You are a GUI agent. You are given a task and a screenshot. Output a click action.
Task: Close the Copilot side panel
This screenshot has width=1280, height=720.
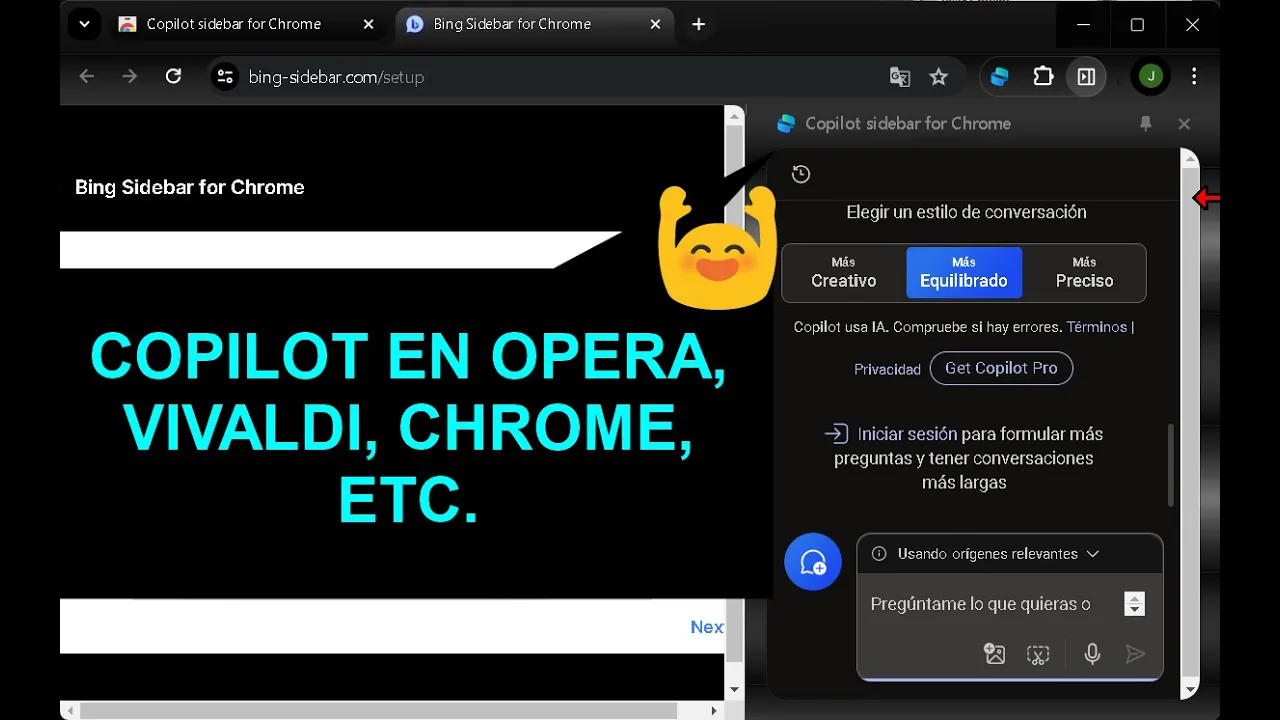1184,124
